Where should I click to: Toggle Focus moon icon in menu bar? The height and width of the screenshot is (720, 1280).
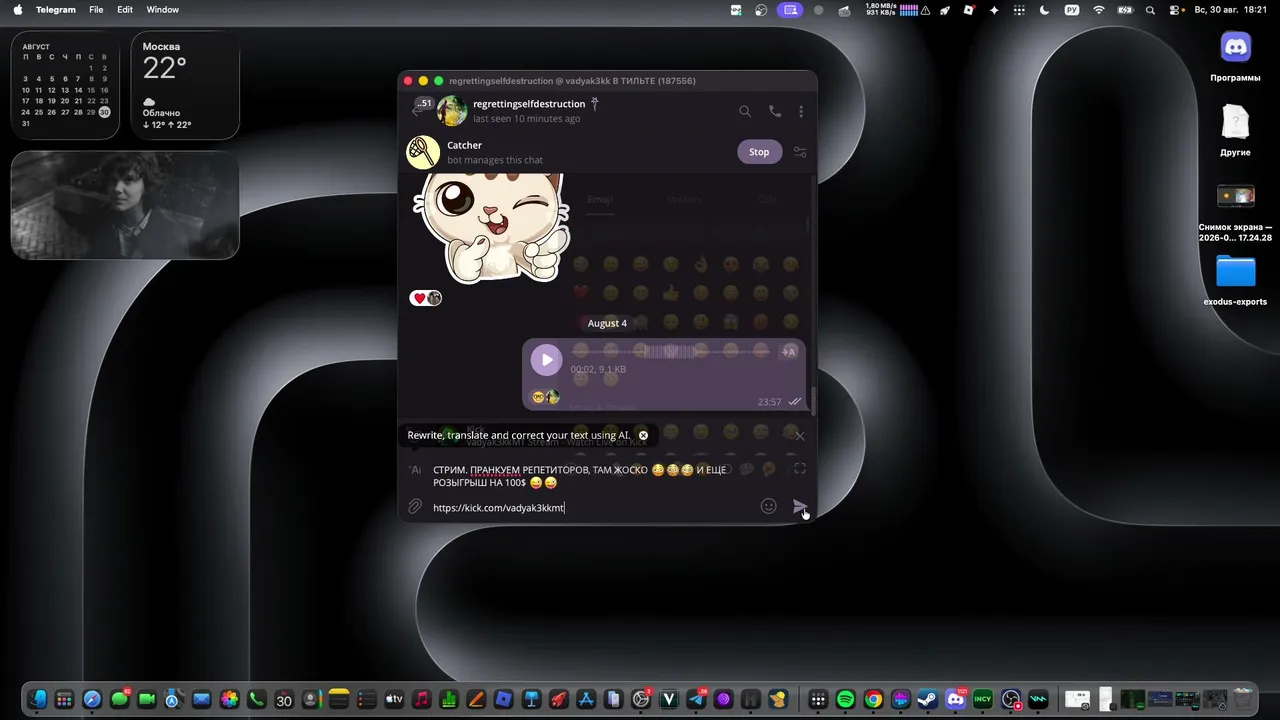[1044, 10]
